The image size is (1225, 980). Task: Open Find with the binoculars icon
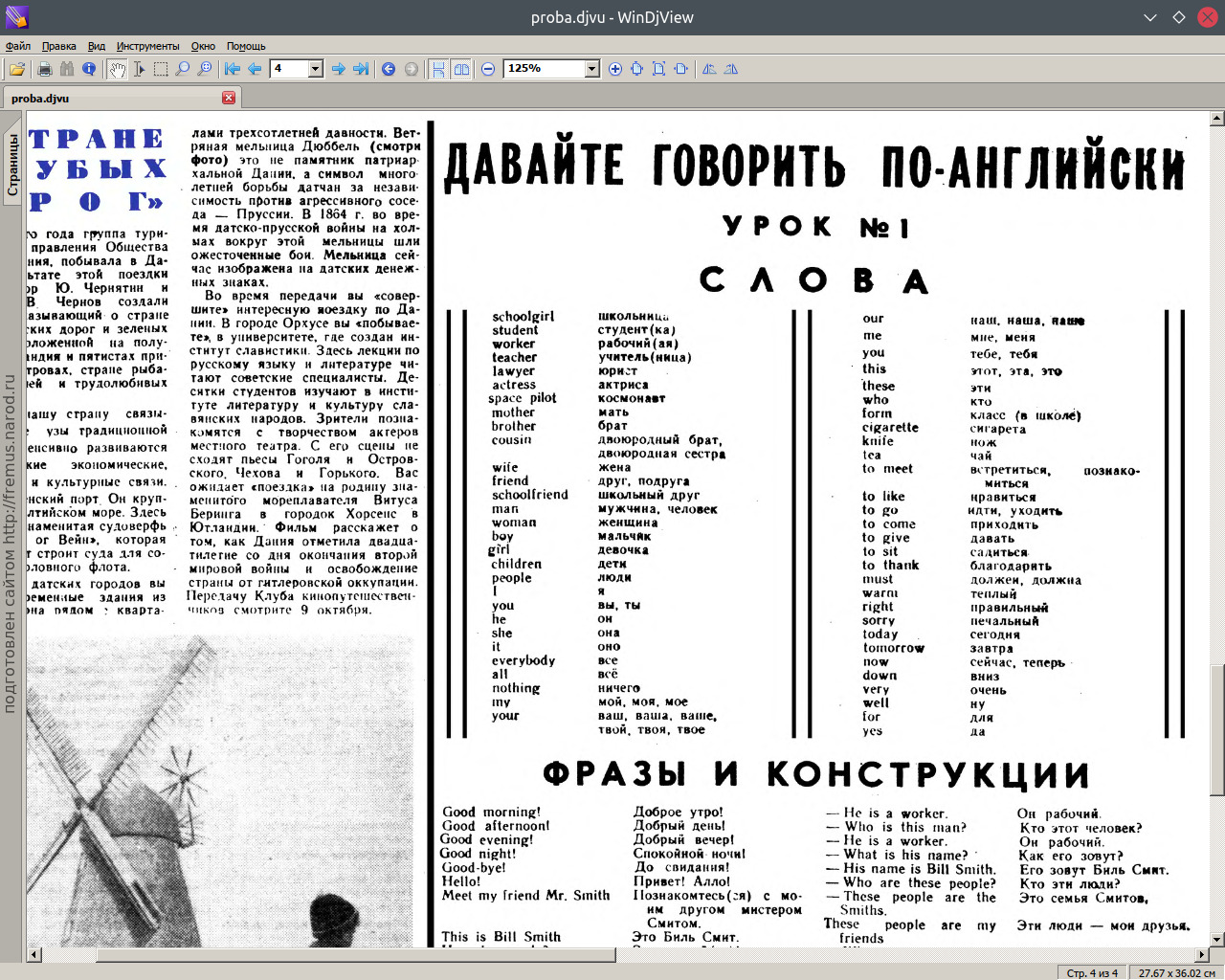point(66,69)
